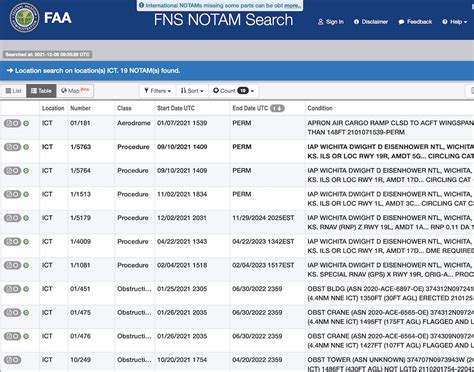Open the Count 19 dropdown

tap(233, 91)
